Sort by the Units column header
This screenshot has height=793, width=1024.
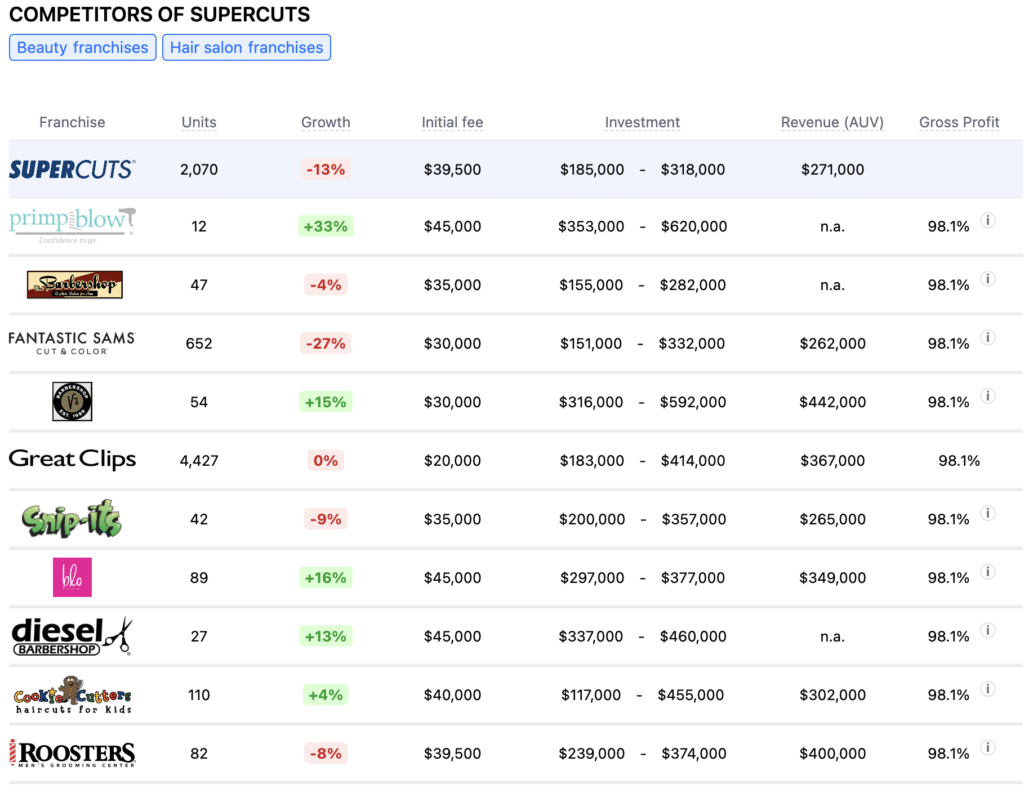tap(199, 122)
